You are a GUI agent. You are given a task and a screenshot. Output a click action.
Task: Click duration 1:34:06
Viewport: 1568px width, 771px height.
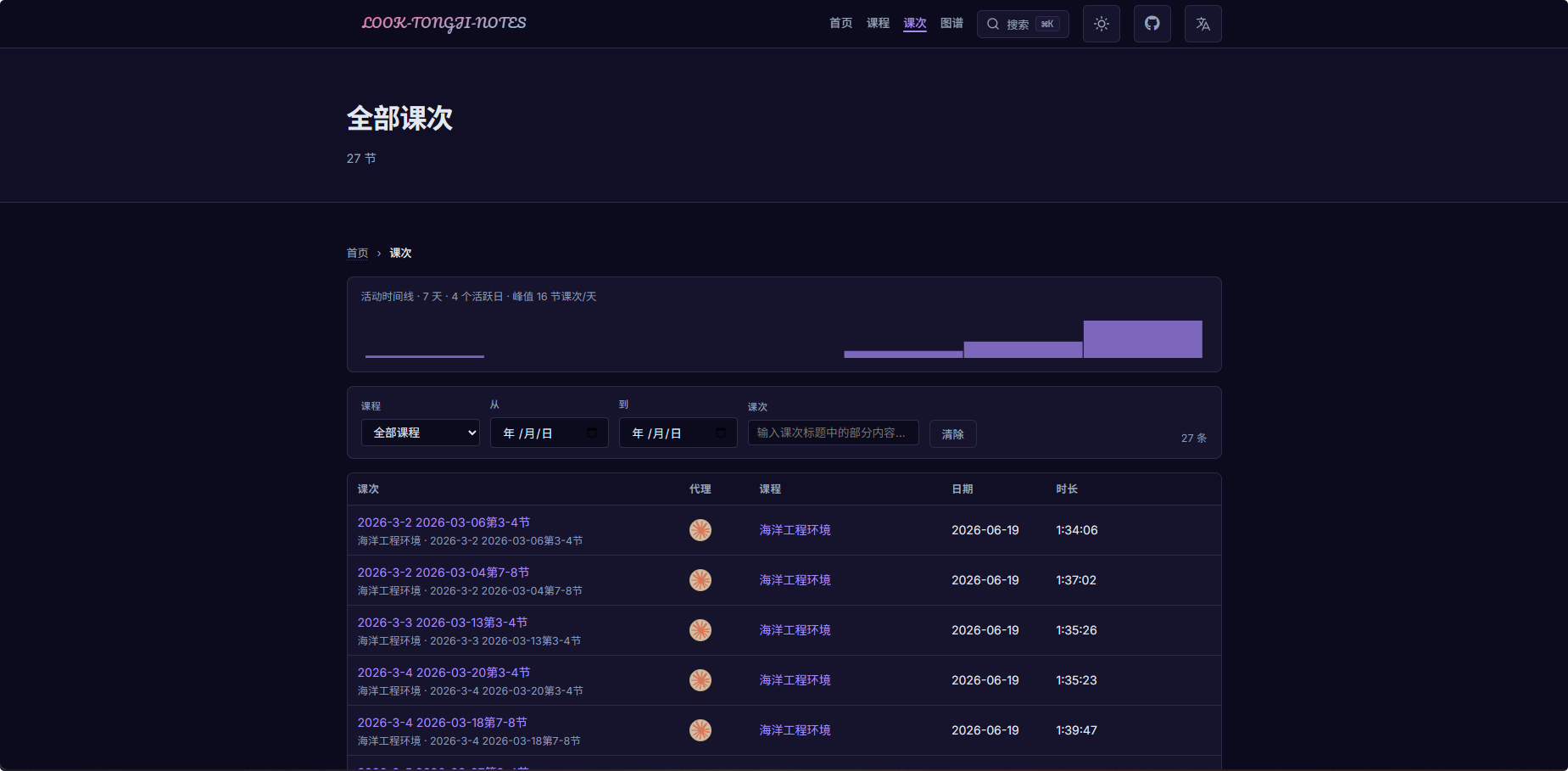pos(1077,530)
